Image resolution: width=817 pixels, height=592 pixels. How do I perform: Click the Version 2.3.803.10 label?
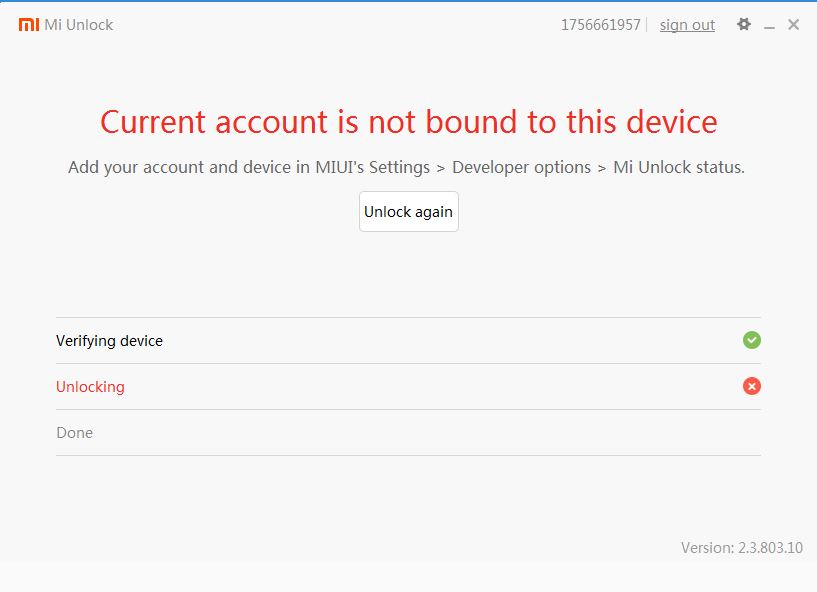click(x=741, y=548)
